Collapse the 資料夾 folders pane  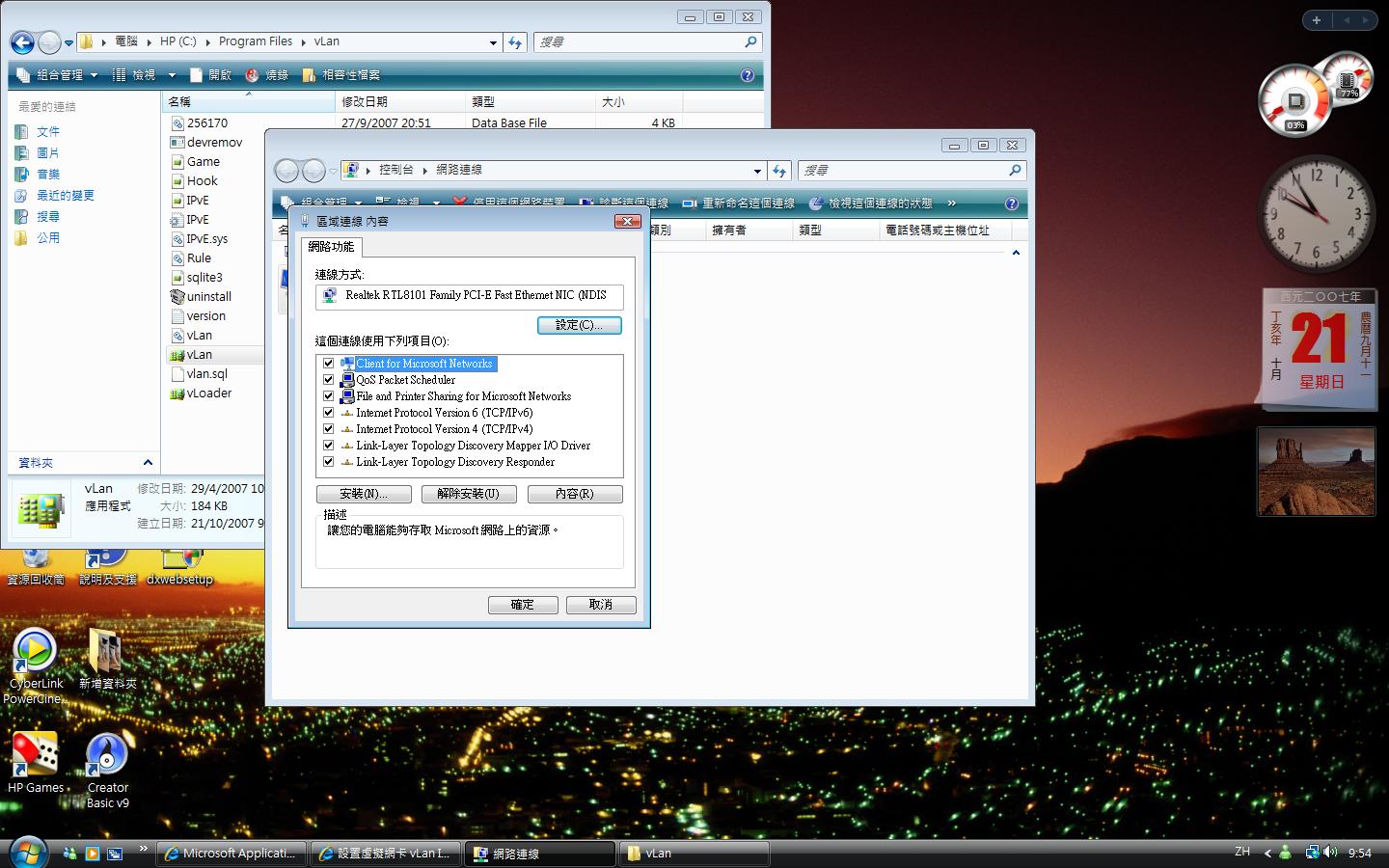148,463
